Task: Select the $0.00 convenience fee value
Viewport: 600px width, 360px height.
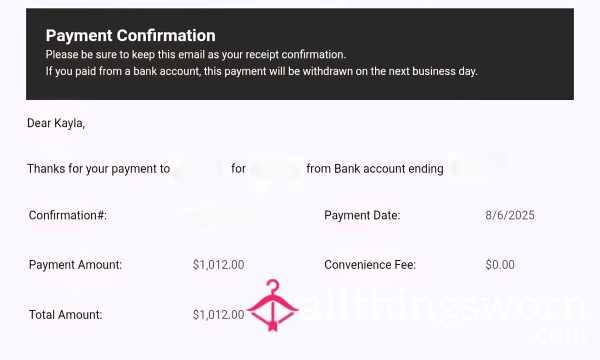Action: [500, 265]
